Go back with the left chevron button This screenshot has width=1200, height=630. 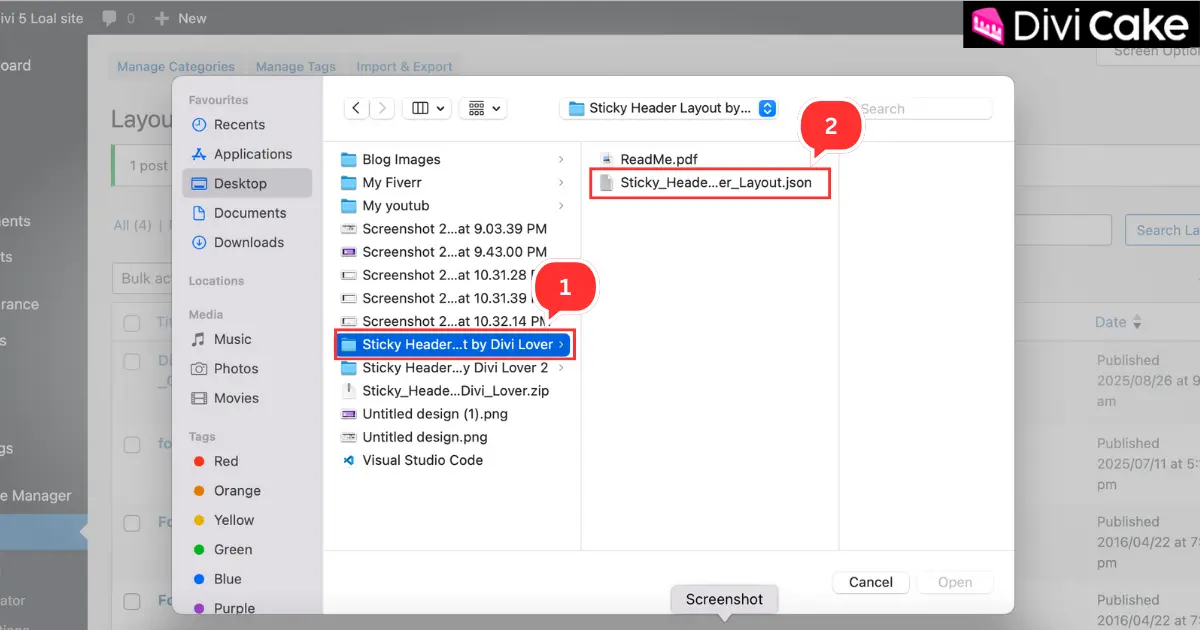coord(357,108)
